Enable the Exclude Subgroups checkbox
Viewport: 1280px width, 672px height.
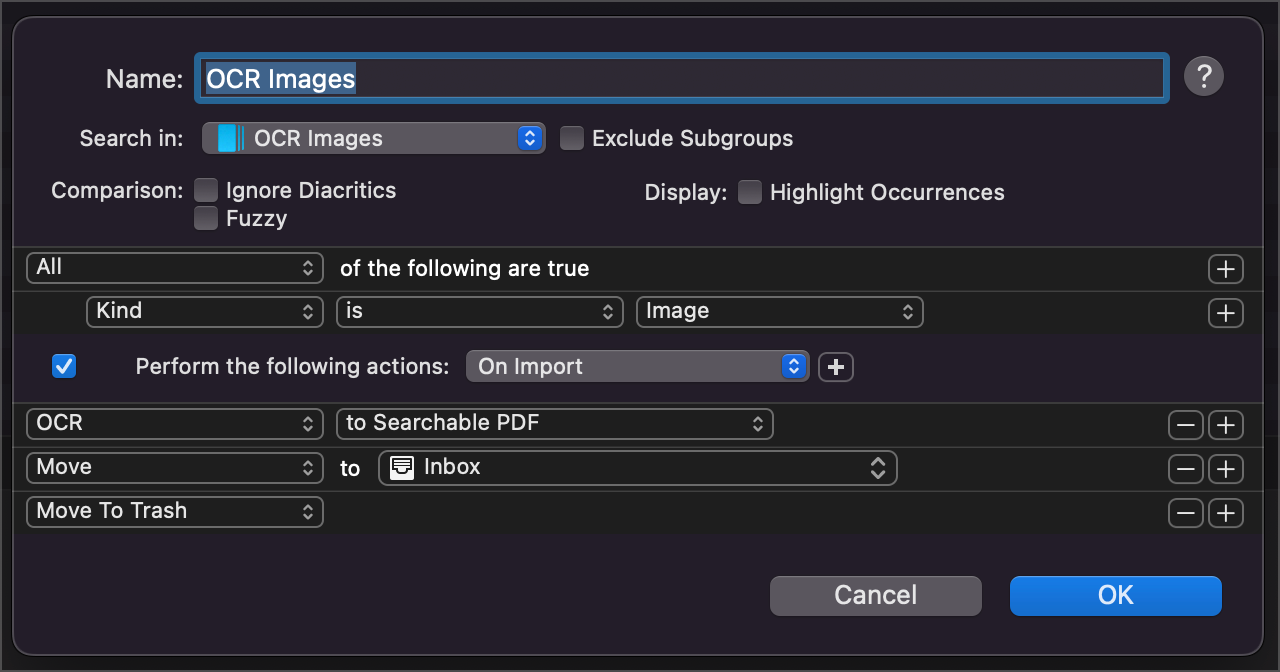tap(572, 138)
